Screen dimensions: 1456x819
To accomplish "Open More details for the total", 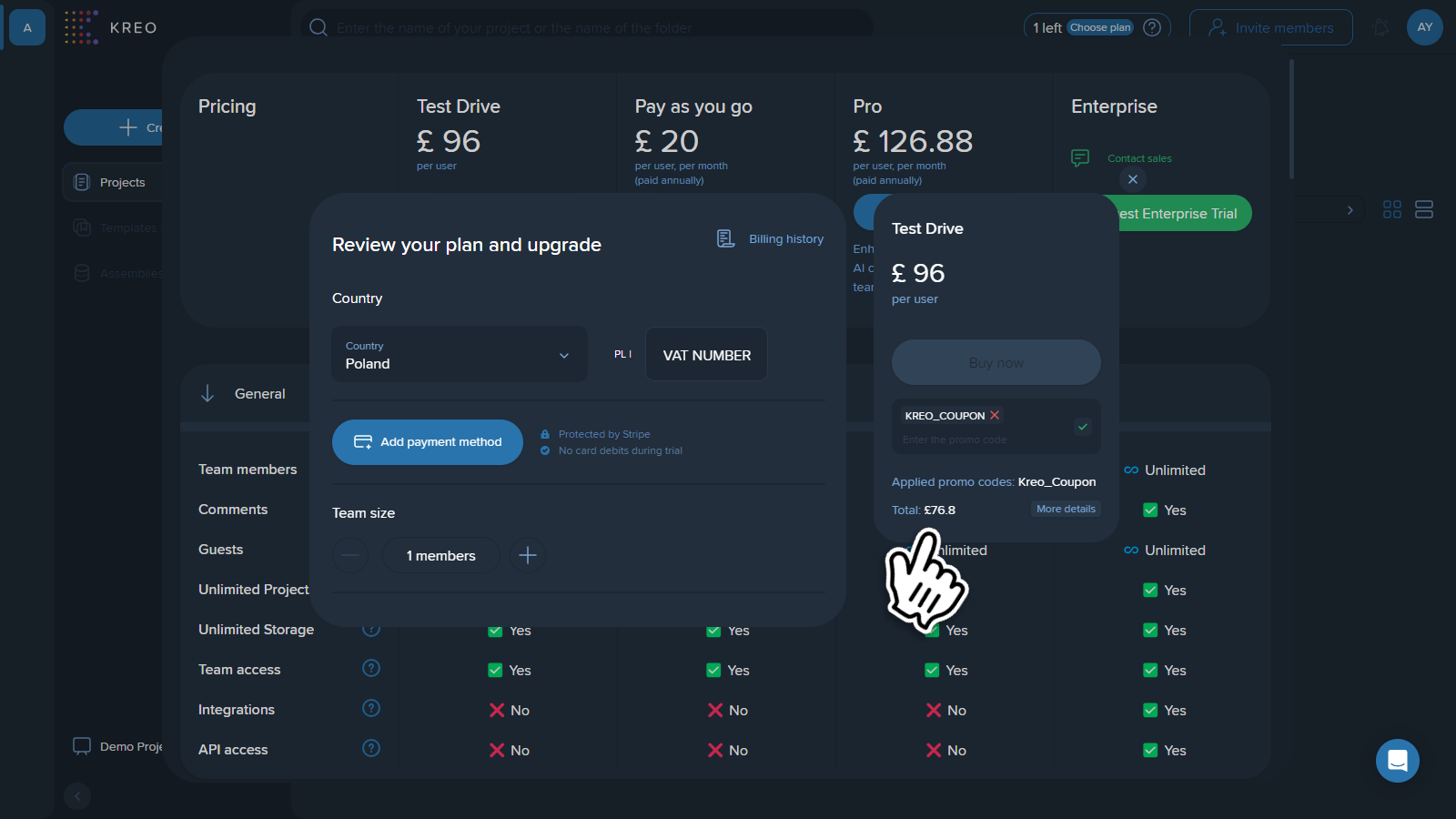I will coord(1066,509).
